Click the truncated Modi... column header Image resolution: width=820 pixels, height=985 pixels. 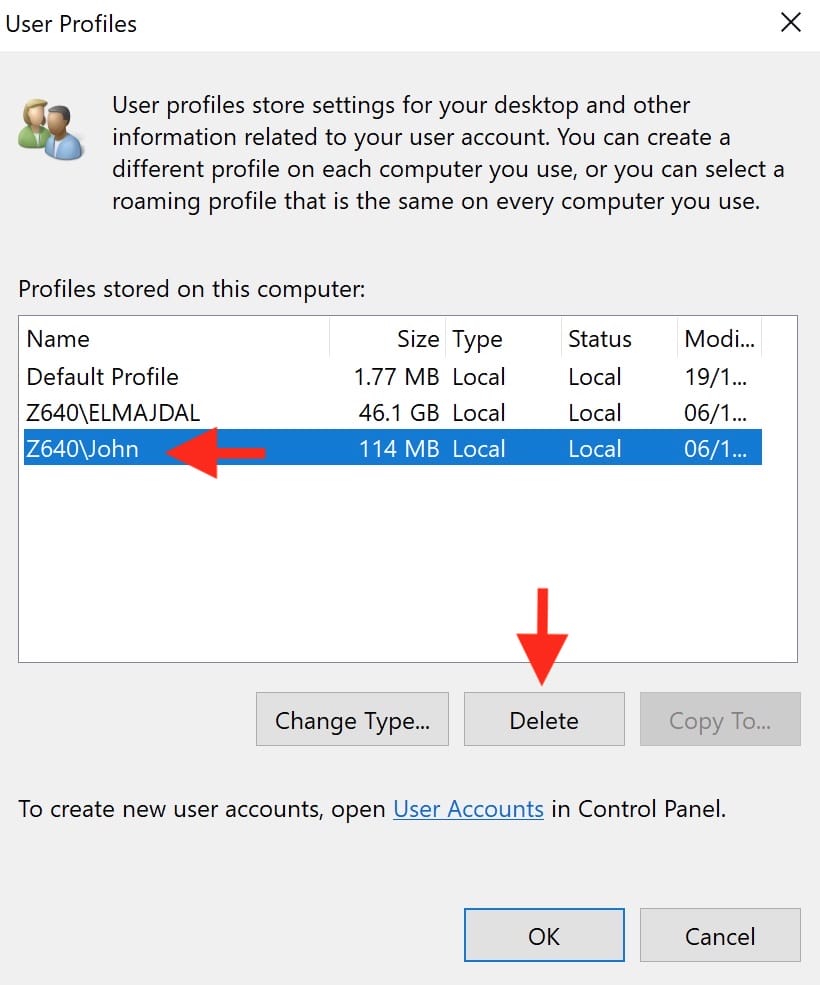(719, 339)
